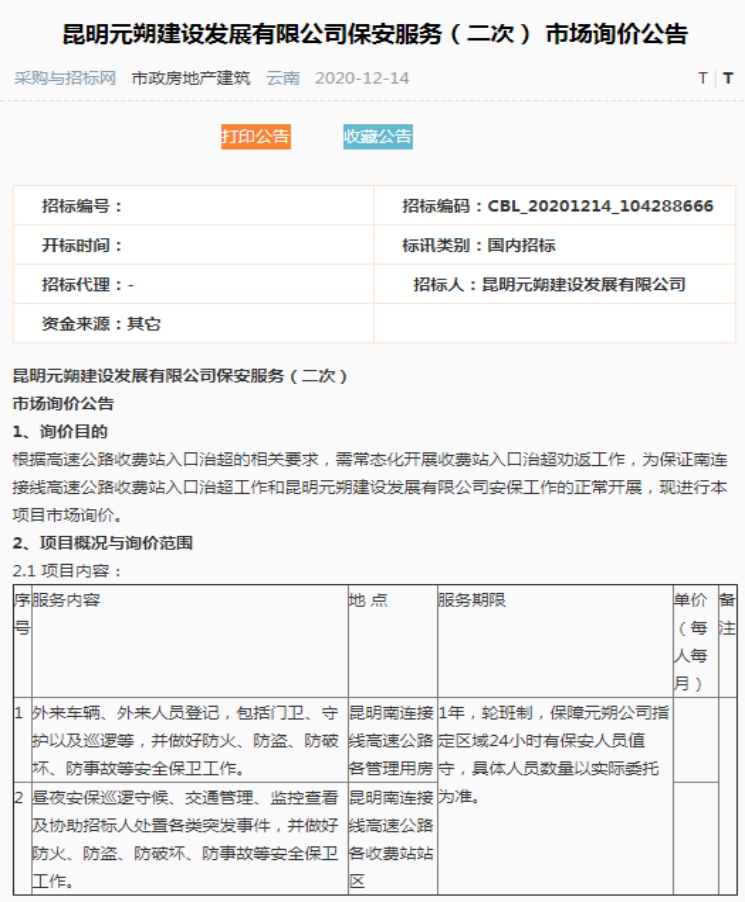Click the large bold T font size icon
745x902 pixels.
[728, 78]
